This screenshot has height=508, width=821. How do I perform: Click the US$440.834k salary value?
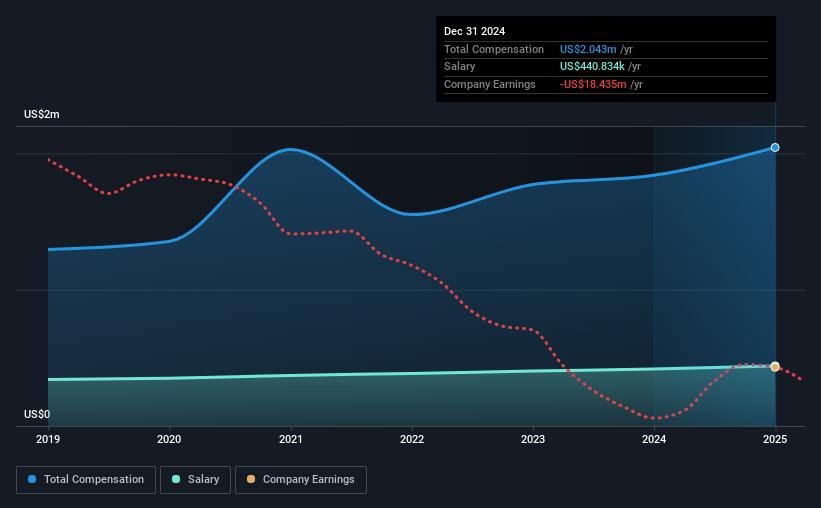tap(592, 67)
